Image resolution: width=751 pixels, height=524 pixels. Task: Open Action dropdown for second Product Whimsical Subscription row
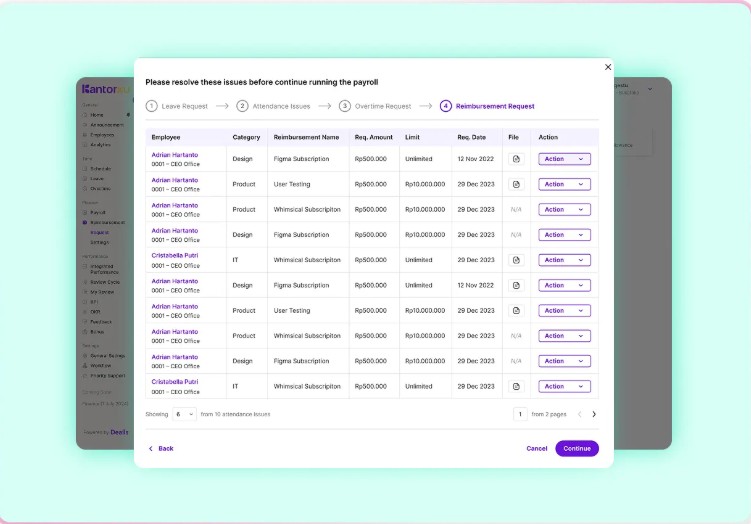[x=564, y=336]
